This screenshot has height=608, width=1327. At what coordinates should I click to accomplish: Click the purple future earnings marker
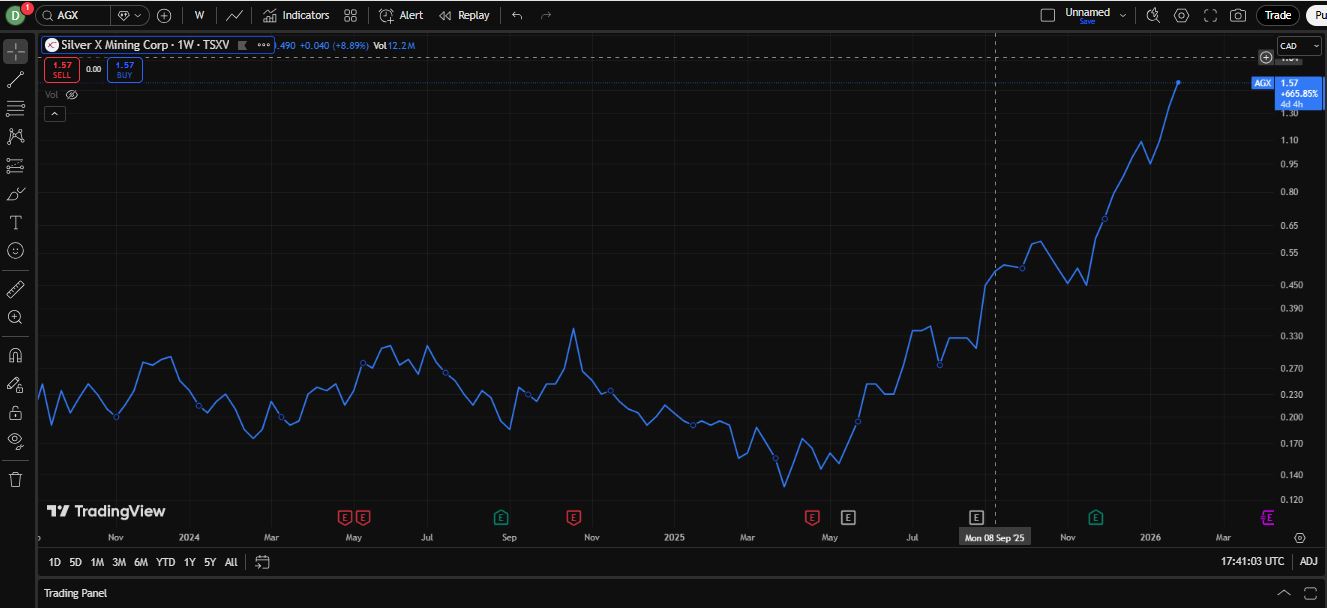[x=1267, y=517]
